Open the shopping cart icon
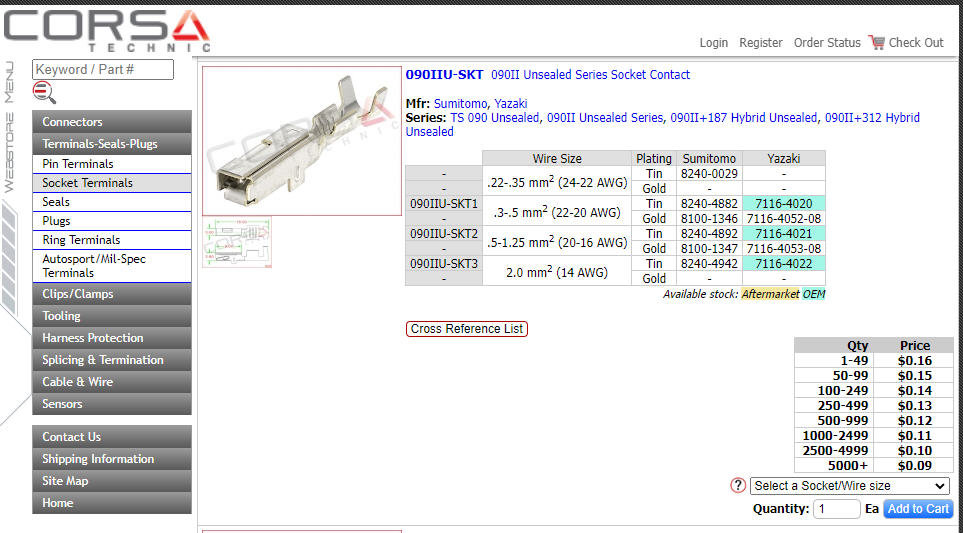The width and height of the screenshot is (963, 533). 877,42
